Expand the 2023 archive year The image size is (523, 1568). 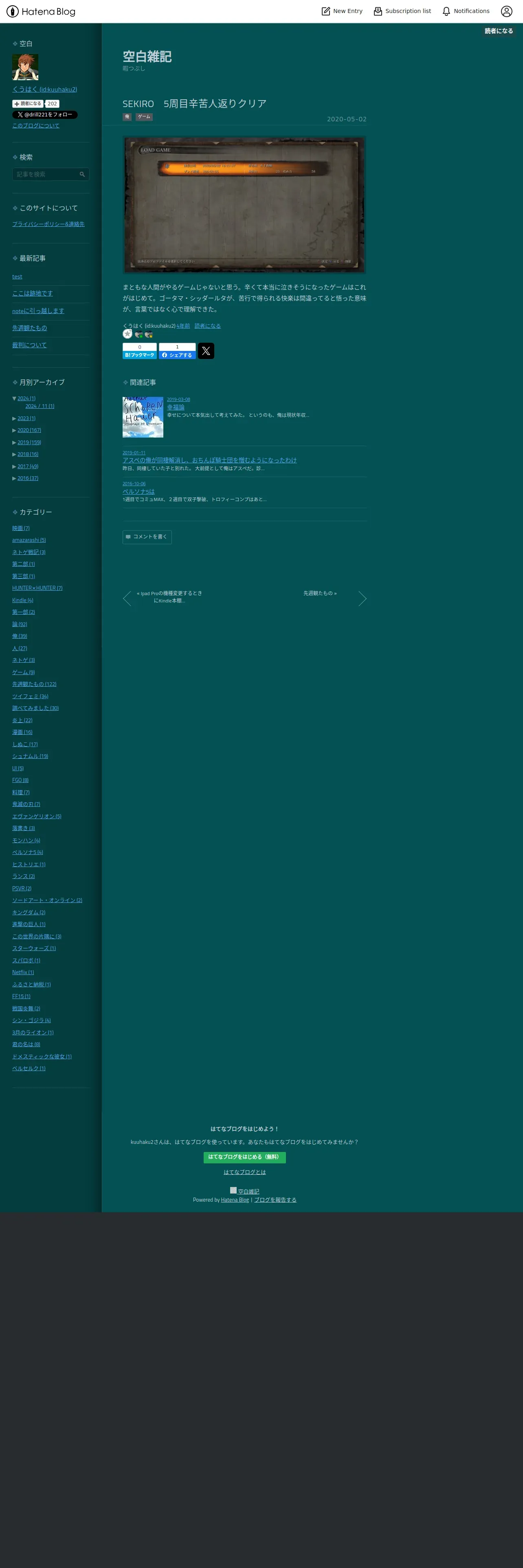(14, 419)
